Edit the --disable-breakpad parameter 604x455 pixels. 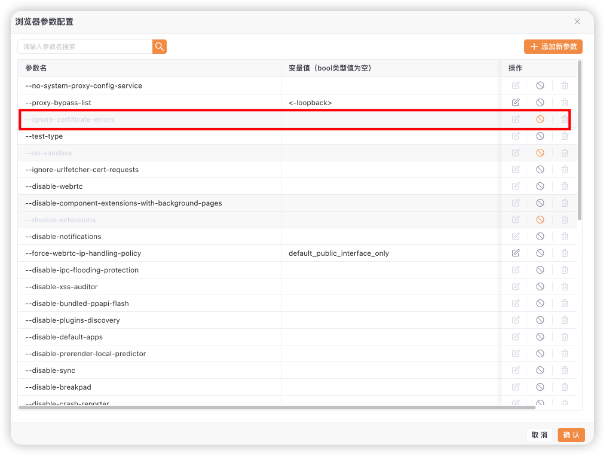515,387
